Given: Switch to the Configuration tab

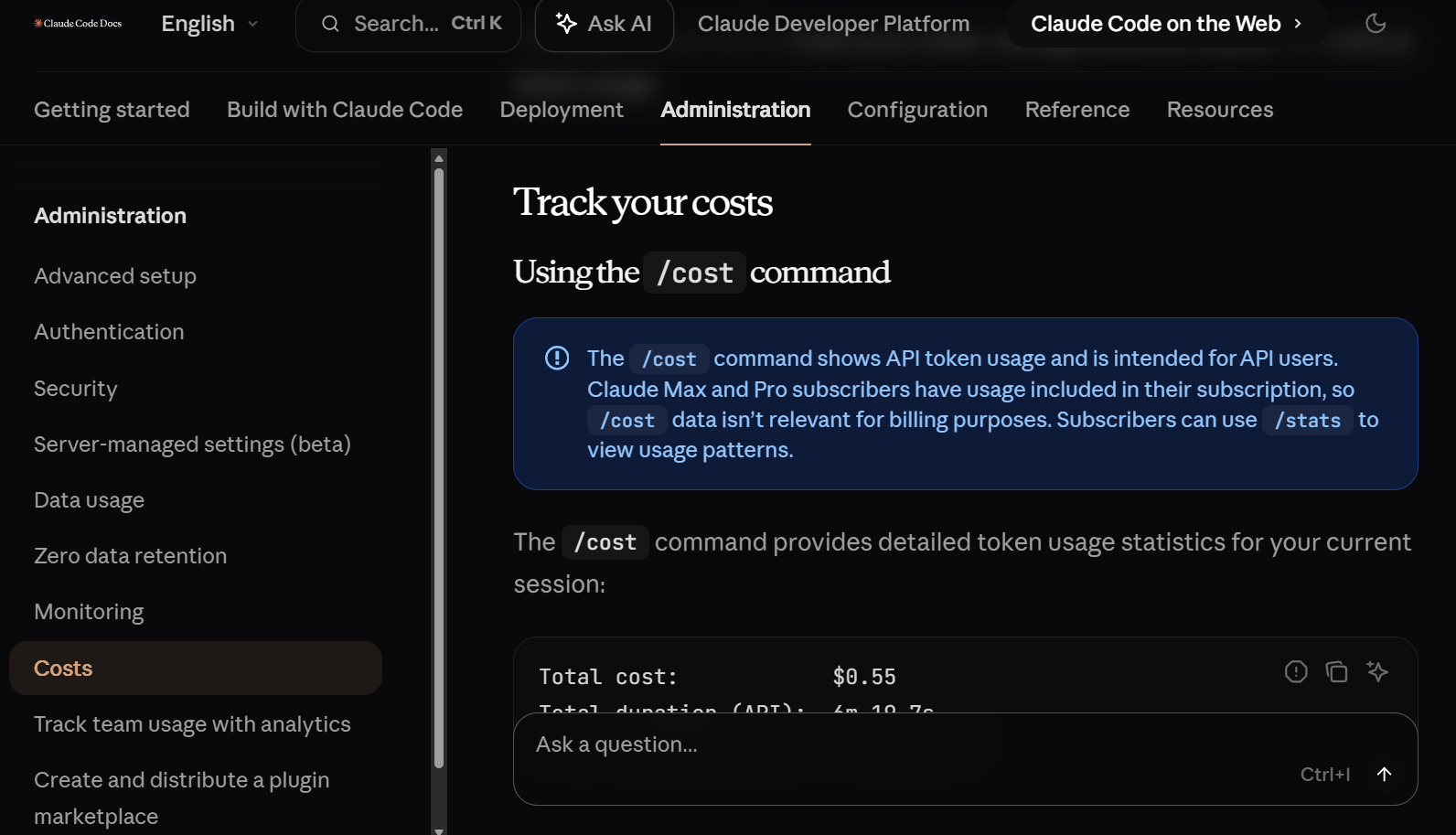Looking at the screenshot, I should (x=917, y=110).
